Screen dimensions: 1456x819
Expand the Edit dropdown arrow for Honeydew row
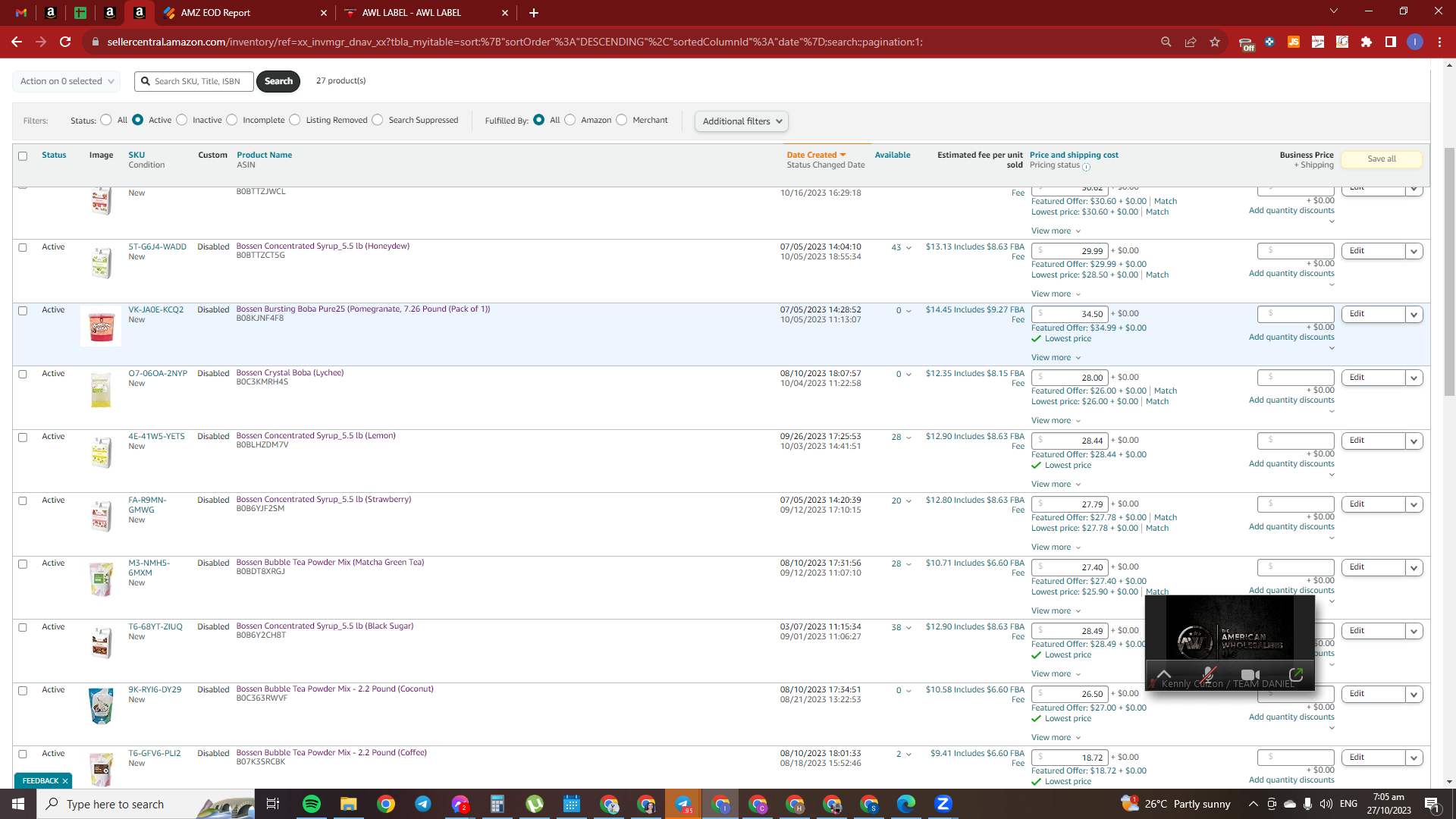(x=1414, y=251)
